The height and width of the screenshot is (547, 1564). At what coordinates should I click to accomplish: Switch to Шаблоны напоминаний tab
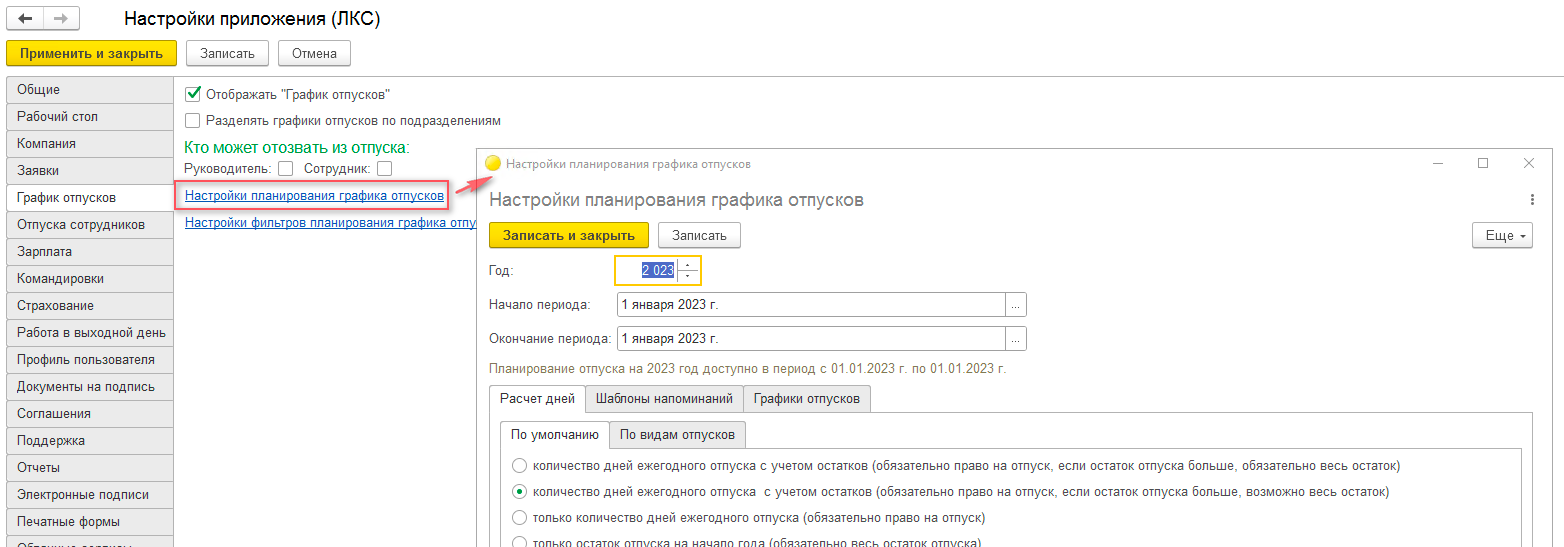pyautogui.click(x=664, y=398)
